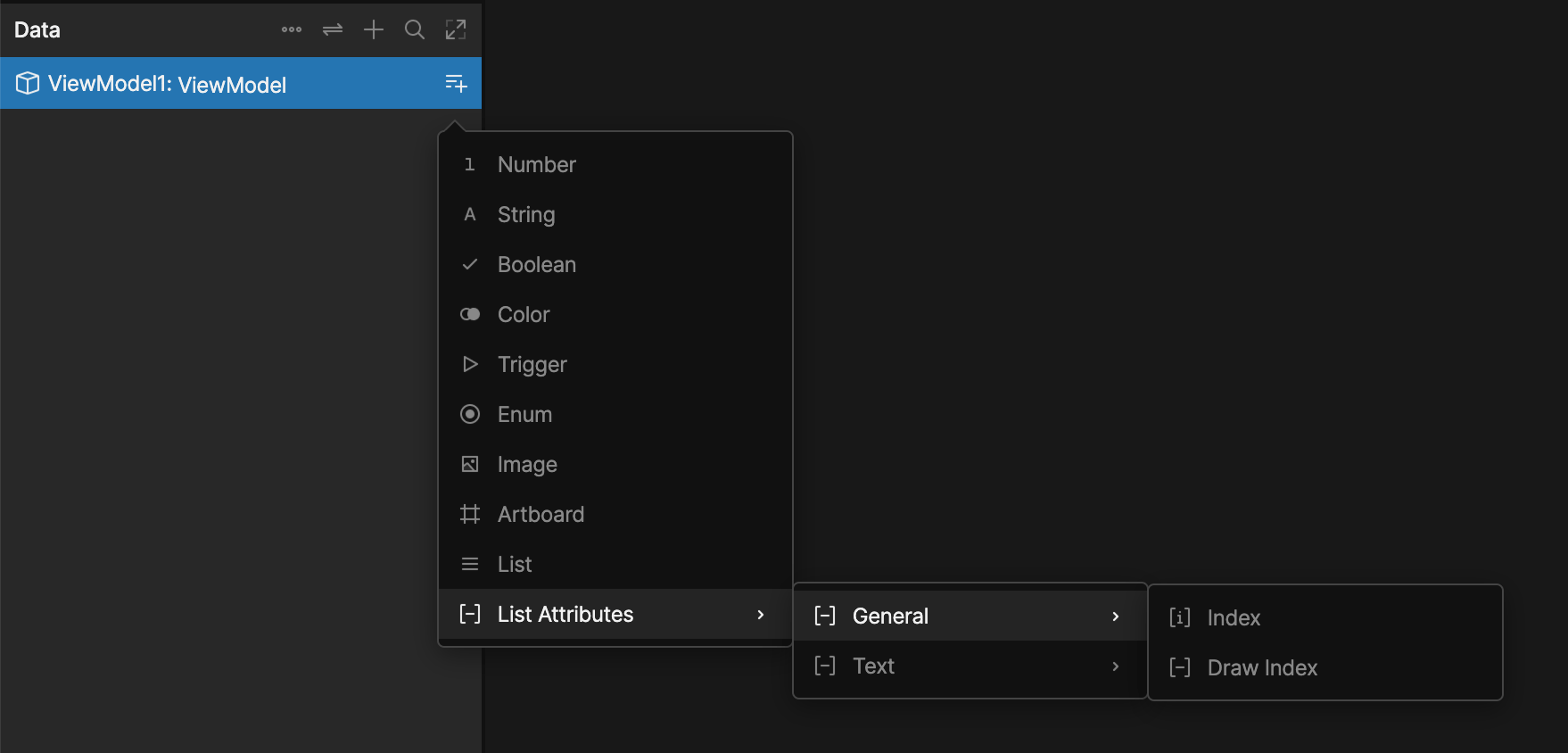Open search in the Data panel
The height and width of the screenshot is (753, 1568).
415,29
